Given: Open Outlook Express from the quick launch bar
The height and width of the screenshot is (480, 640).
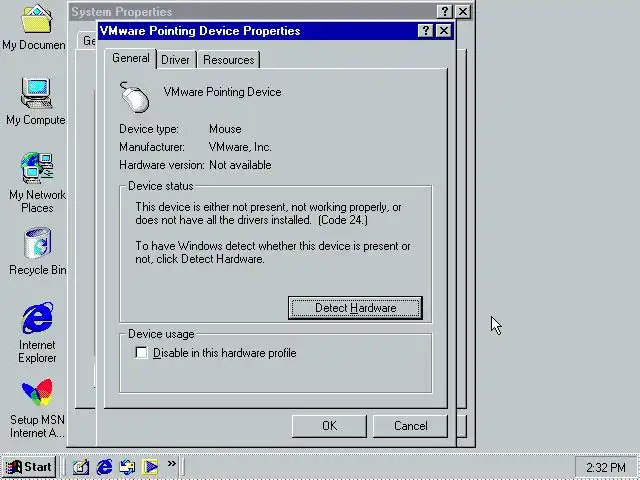Looking at the screenshot, I should 127,467.
